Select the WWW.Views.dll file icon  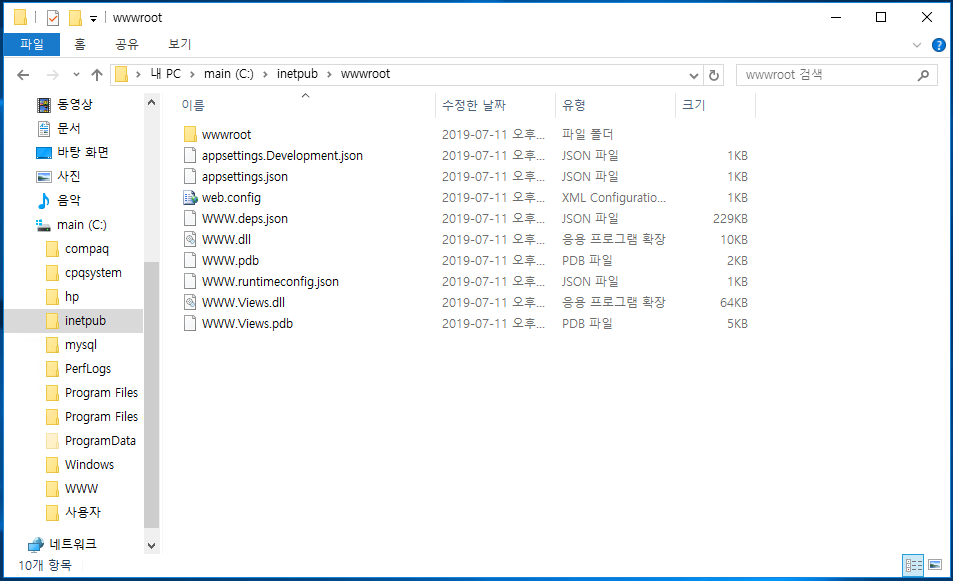click(x=190, y=302)
